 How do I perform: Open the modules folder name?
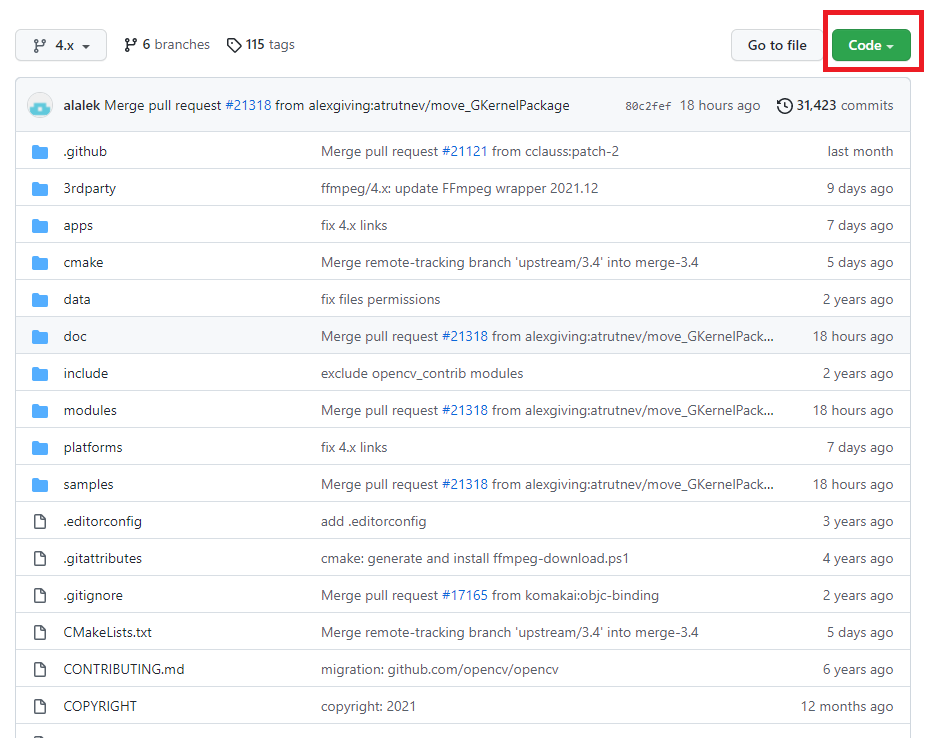point(90,410)
